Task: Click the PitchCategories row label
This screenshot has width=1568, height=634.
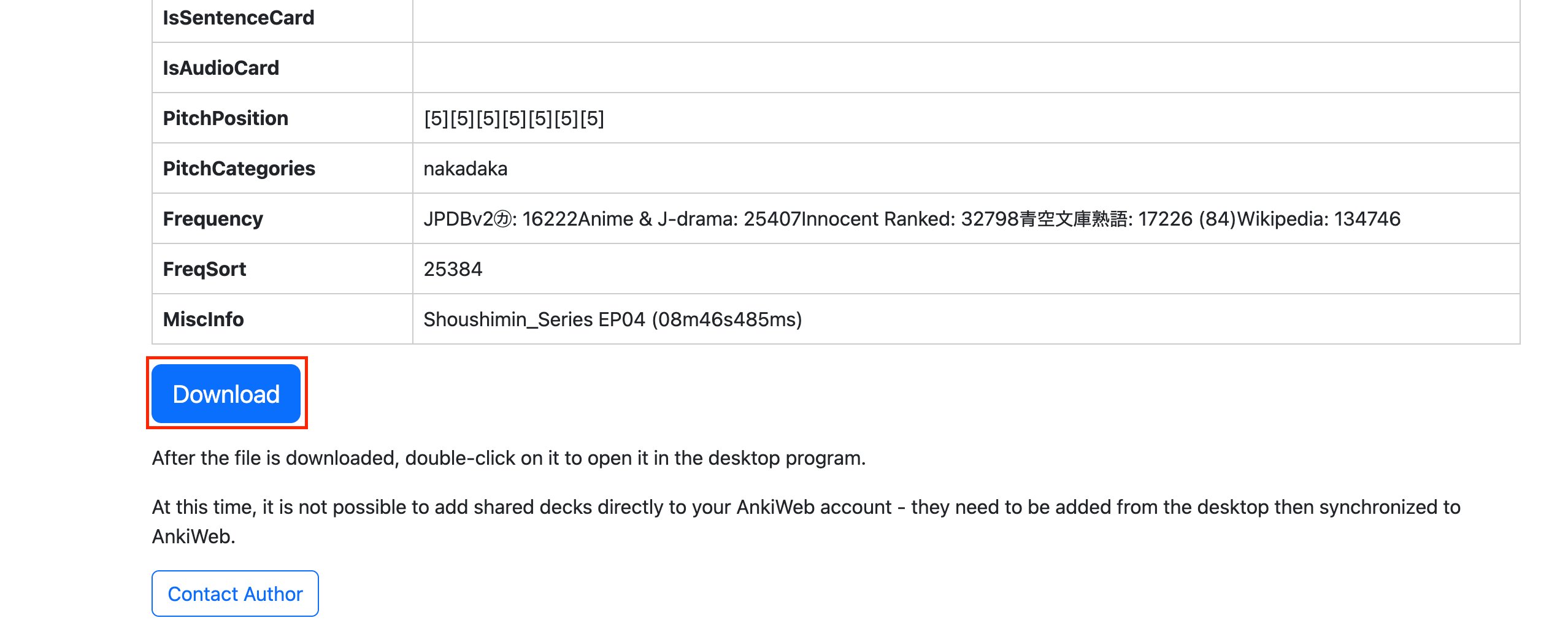Action: point(239,168)
